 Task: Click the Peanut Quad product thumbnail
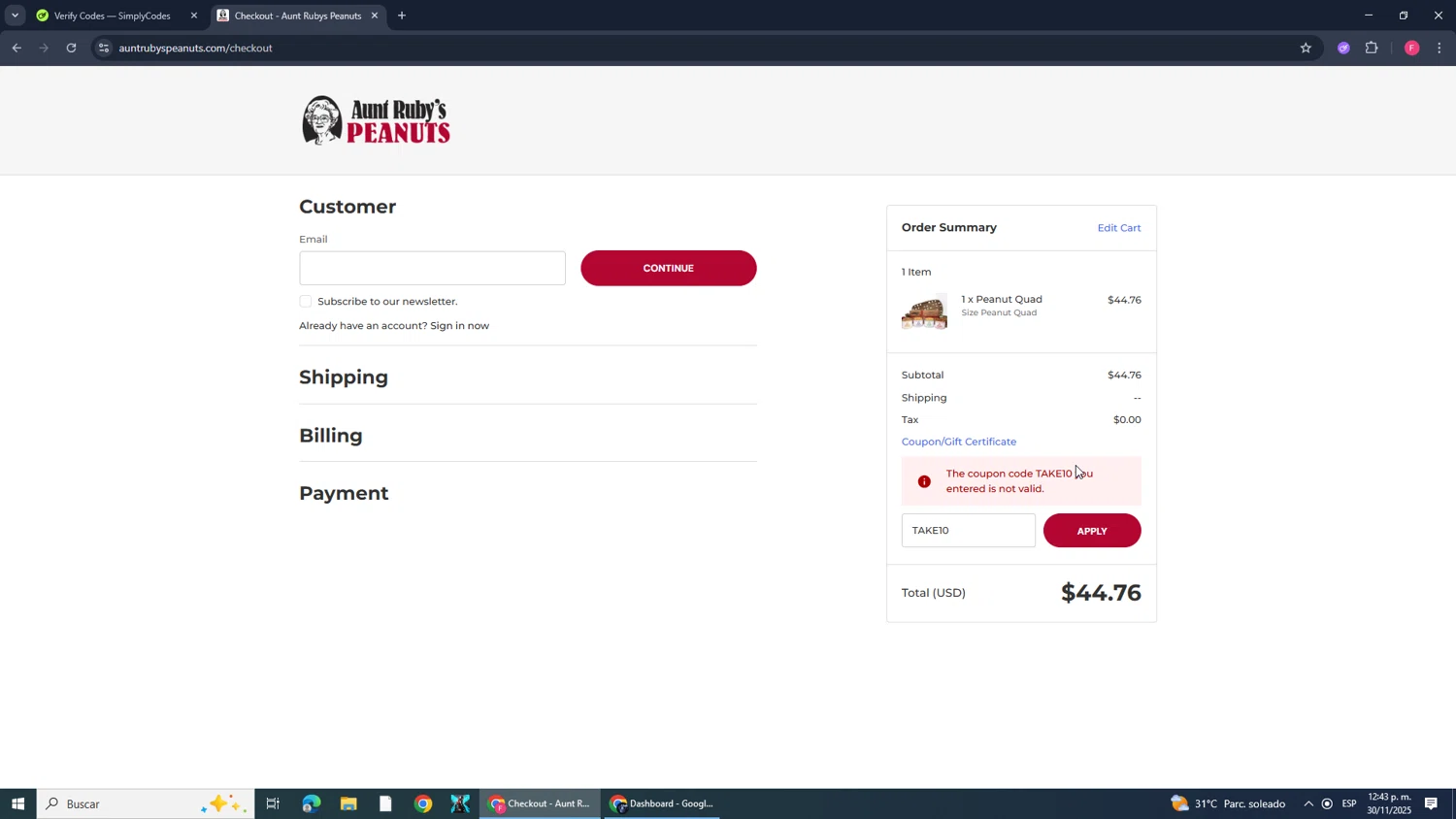pos(924,311)
